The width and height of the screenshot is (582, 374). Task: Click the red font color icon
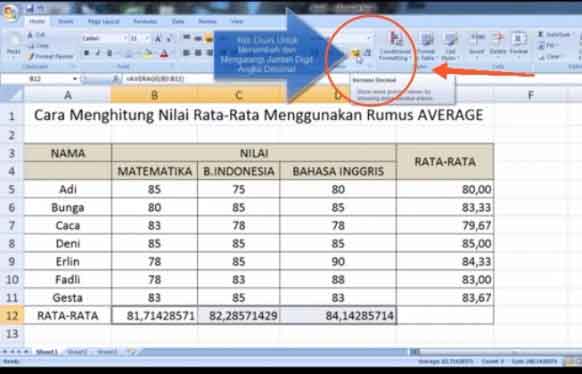tap(164, 53)
